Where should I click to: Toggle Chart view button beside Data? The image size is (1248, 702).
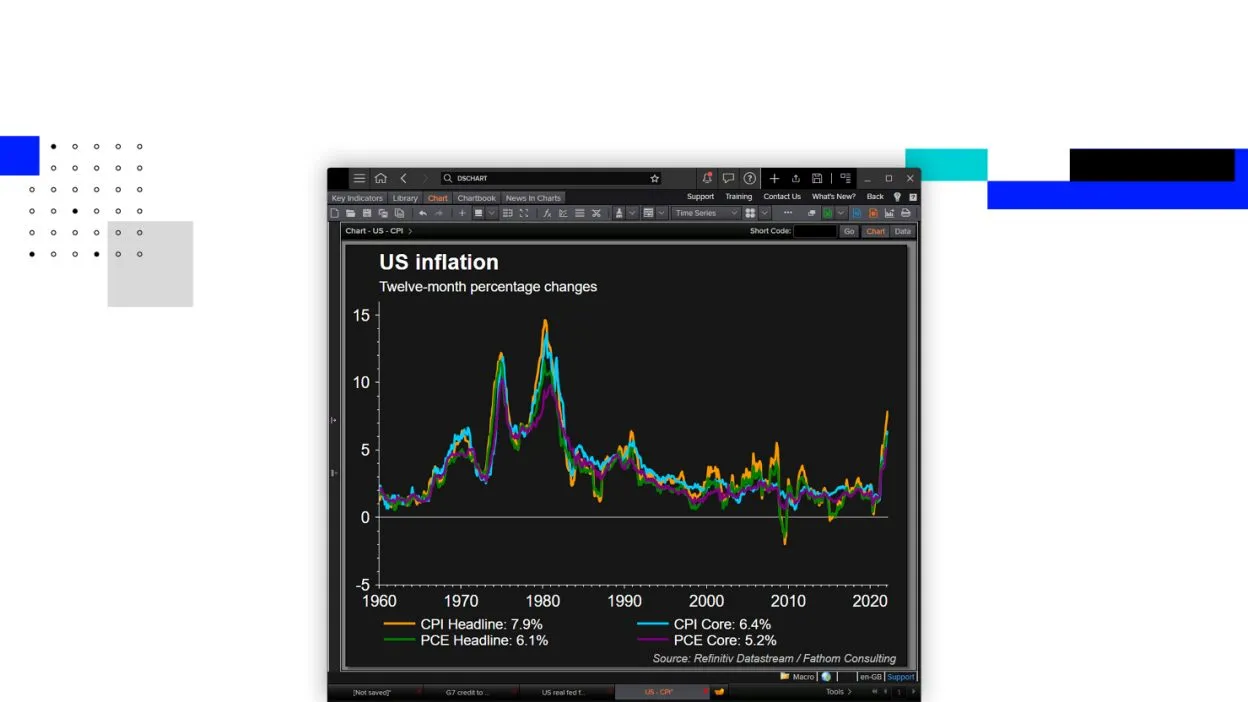click(x=876, y=231)
